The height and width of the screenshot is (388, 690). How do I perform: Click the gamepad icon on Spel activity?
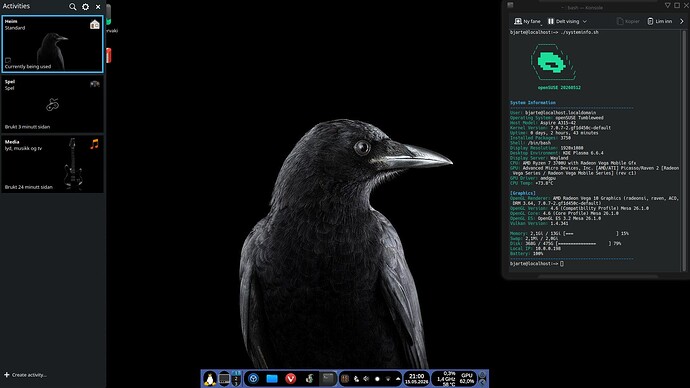click(95, 84)
